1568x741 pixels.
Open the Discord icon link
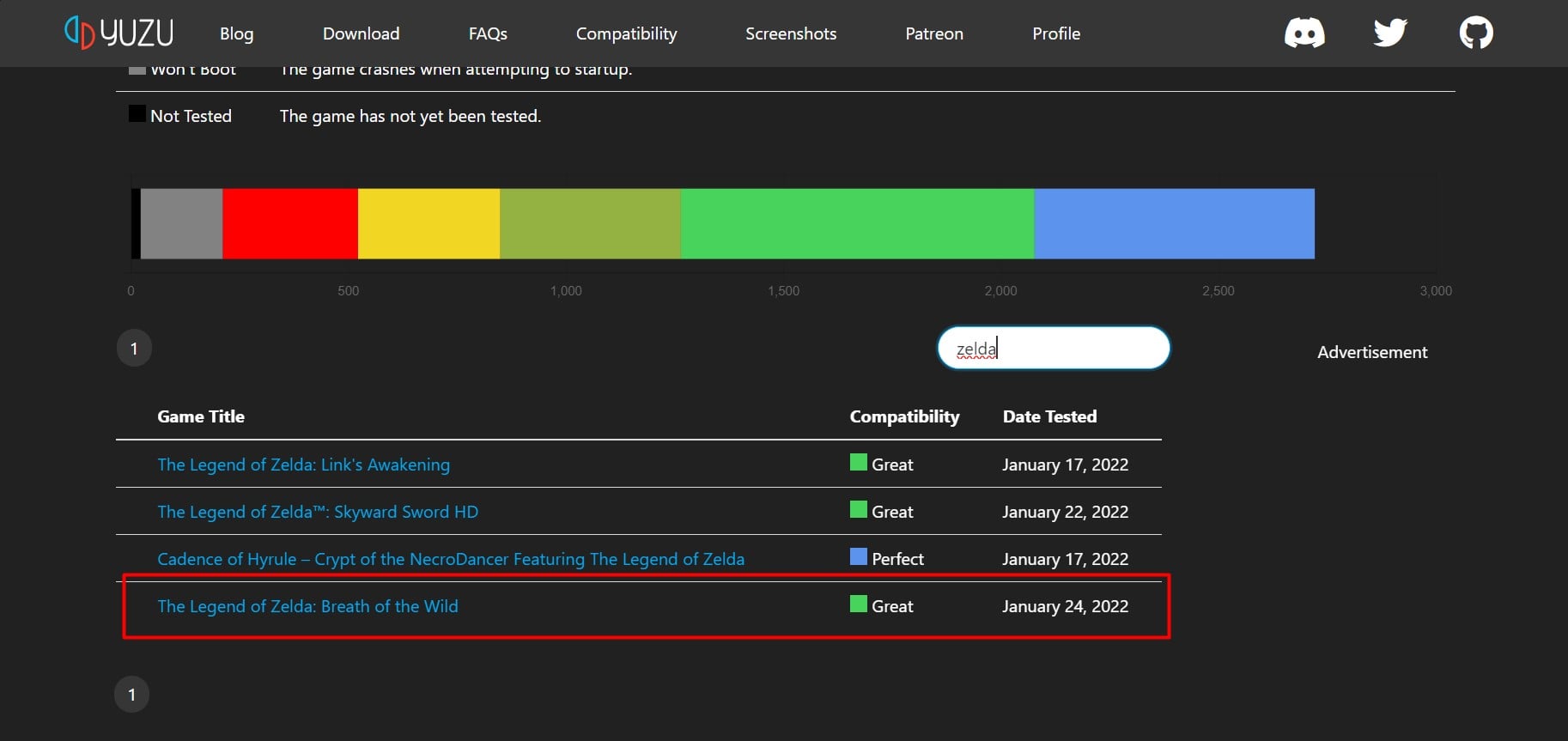pos(1304,33)
